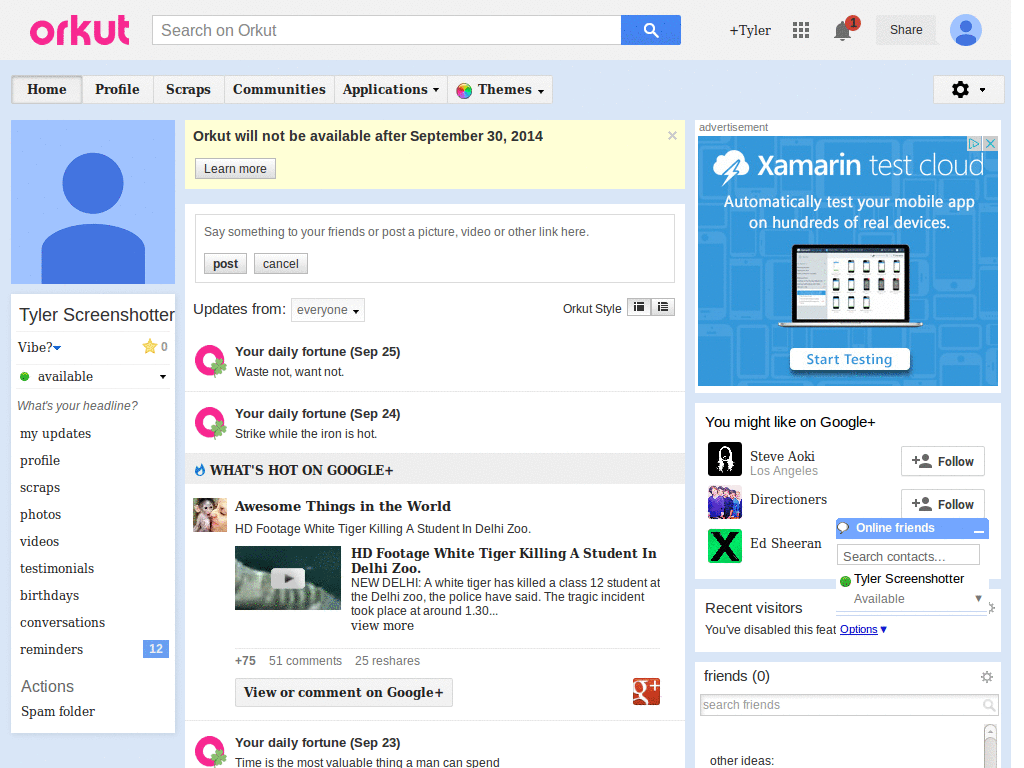
Task: Click the Learn more button
Action: (235, 168)
